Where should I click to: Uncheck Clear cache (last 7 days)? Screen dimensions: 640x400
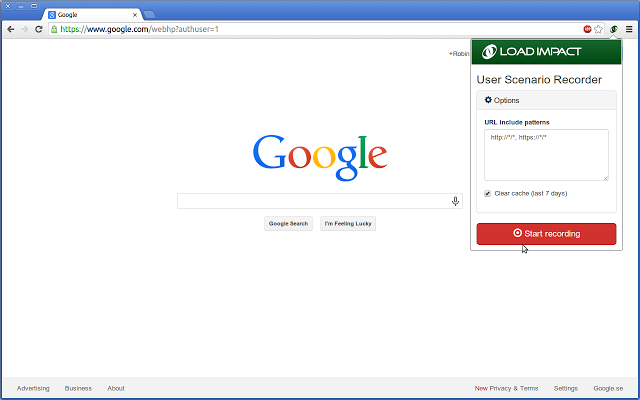pos(487,193)
